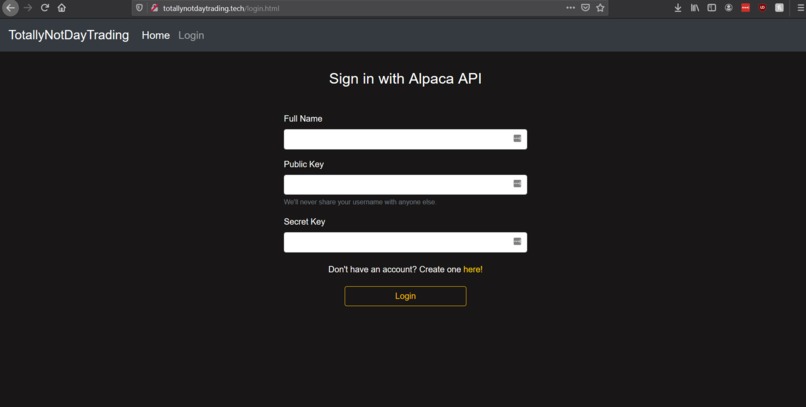Image resolution: width=806 pixels, height=407 pixels.
Task: Follow the yellow "here!" create account link
Action: tap(473, 269)
